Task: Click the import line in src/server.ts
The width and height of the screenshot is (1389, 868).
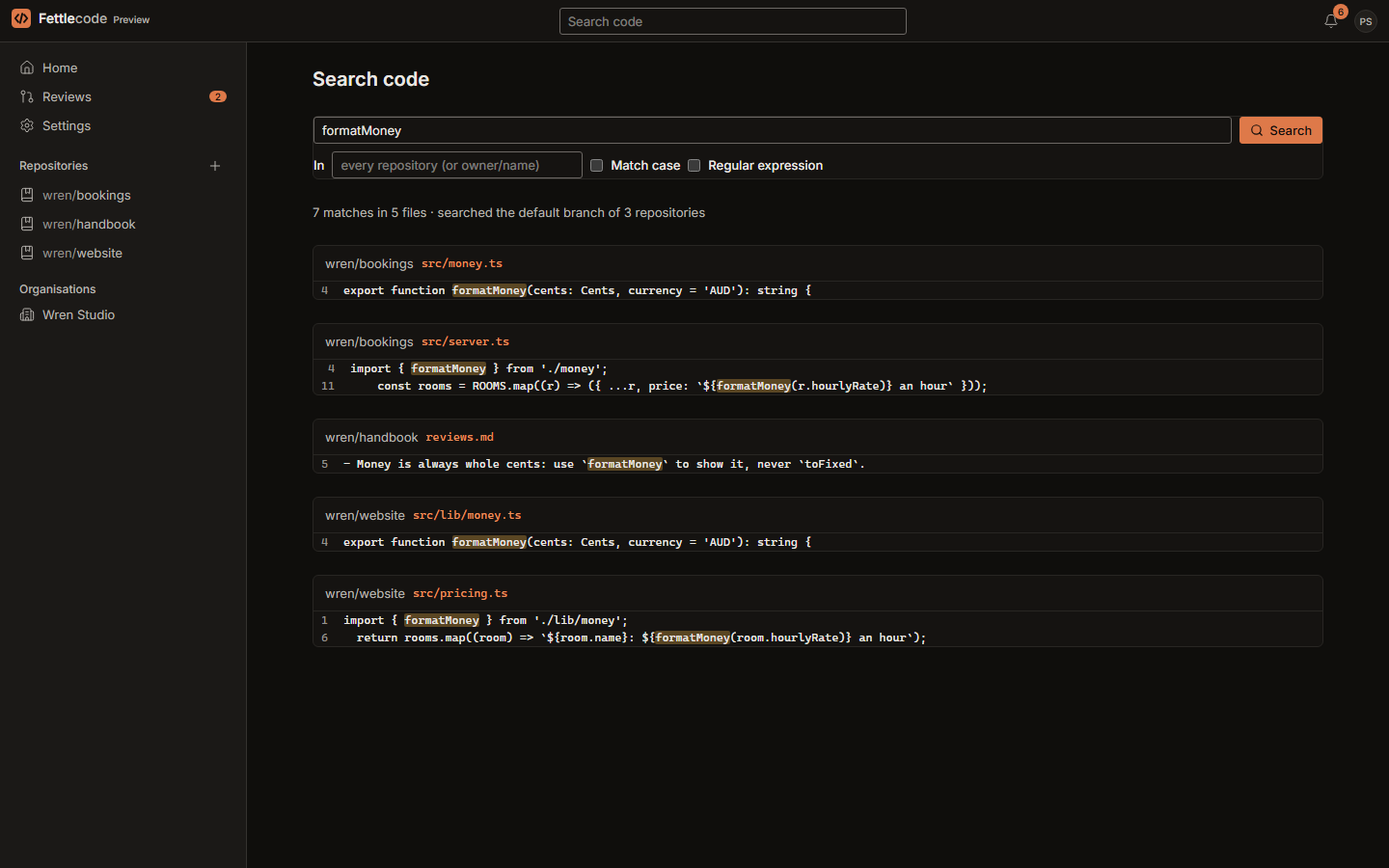Action: pos(818,368)
